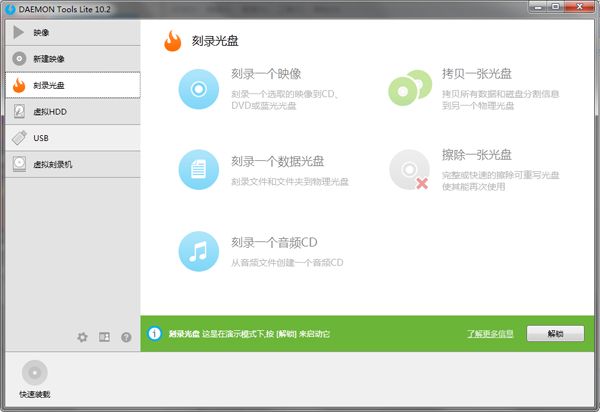Click the 擦除一张光盘 title text
This screenshot has width=600, height=412.
tap(477, 155)
